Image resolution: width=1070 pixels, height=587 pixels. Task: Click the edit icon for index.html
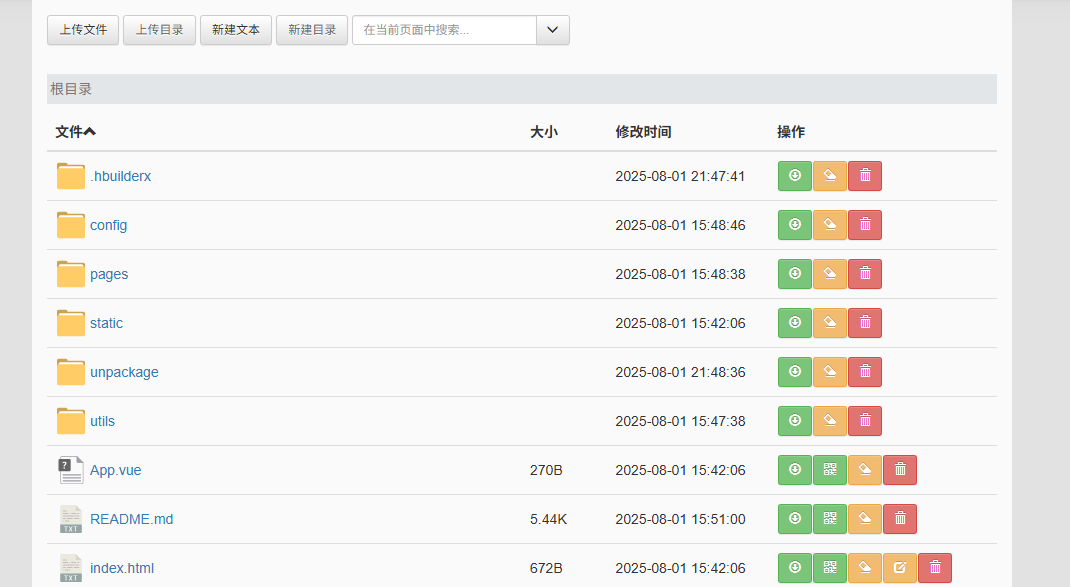pos(900,568)
